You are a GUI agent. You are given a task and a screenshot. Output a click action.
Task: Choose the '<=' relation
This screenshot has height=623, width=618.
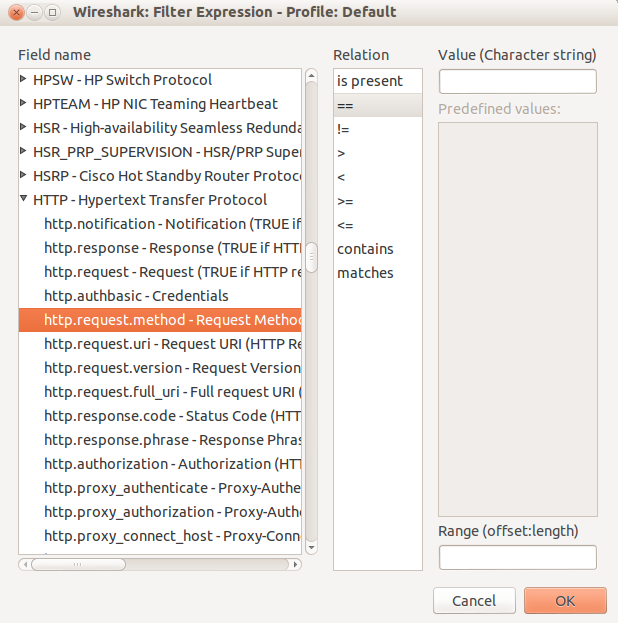tap(378, 225)
